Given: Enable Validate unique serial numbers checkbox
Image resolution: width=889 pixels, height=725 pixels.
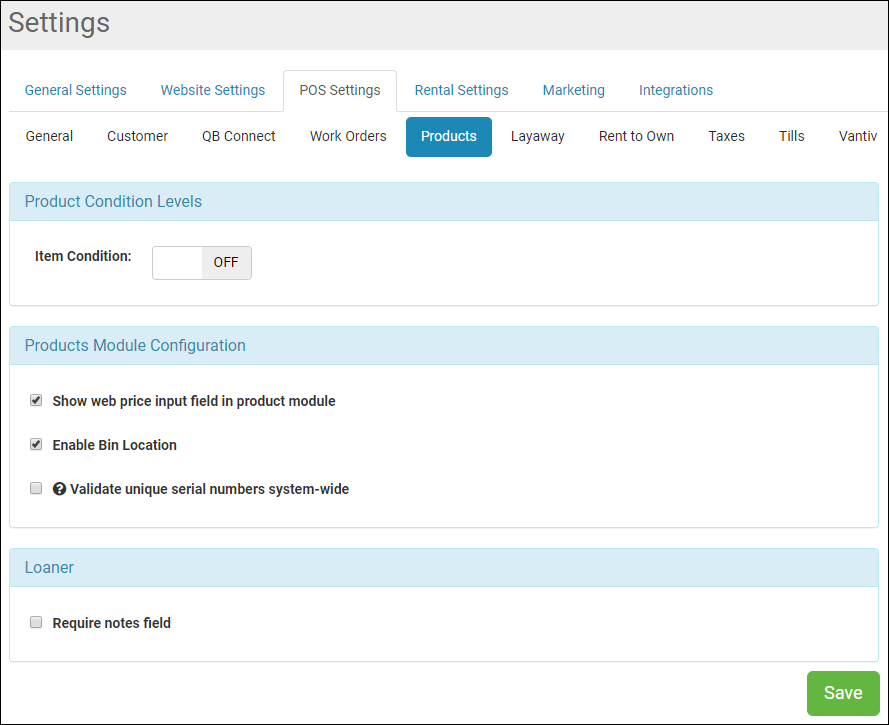Looking at the screenshot, I should coord(36,489).
